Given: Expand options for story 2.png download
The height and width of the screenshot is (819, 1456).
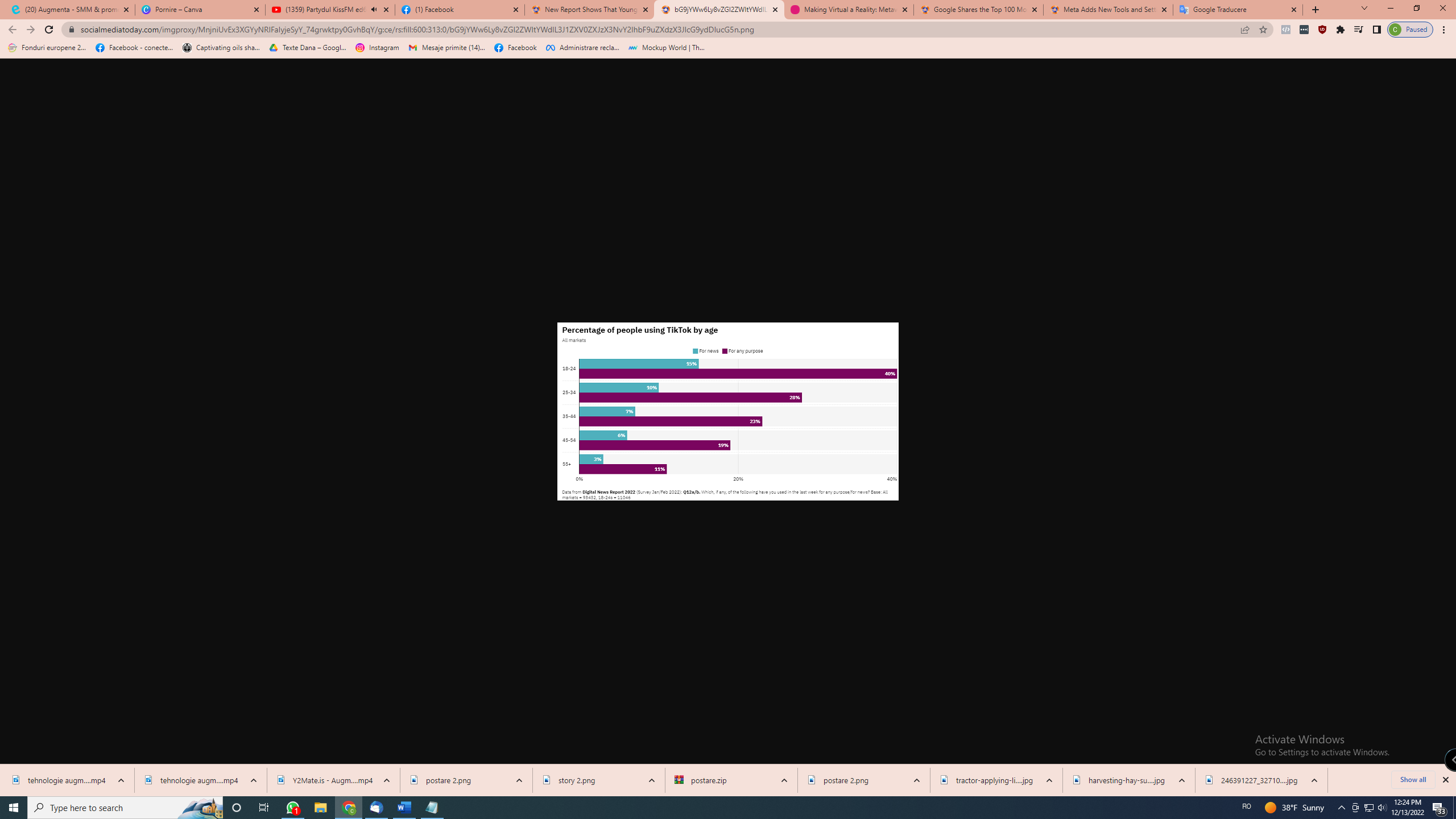Looking at the screenshot, I should 652,780.
